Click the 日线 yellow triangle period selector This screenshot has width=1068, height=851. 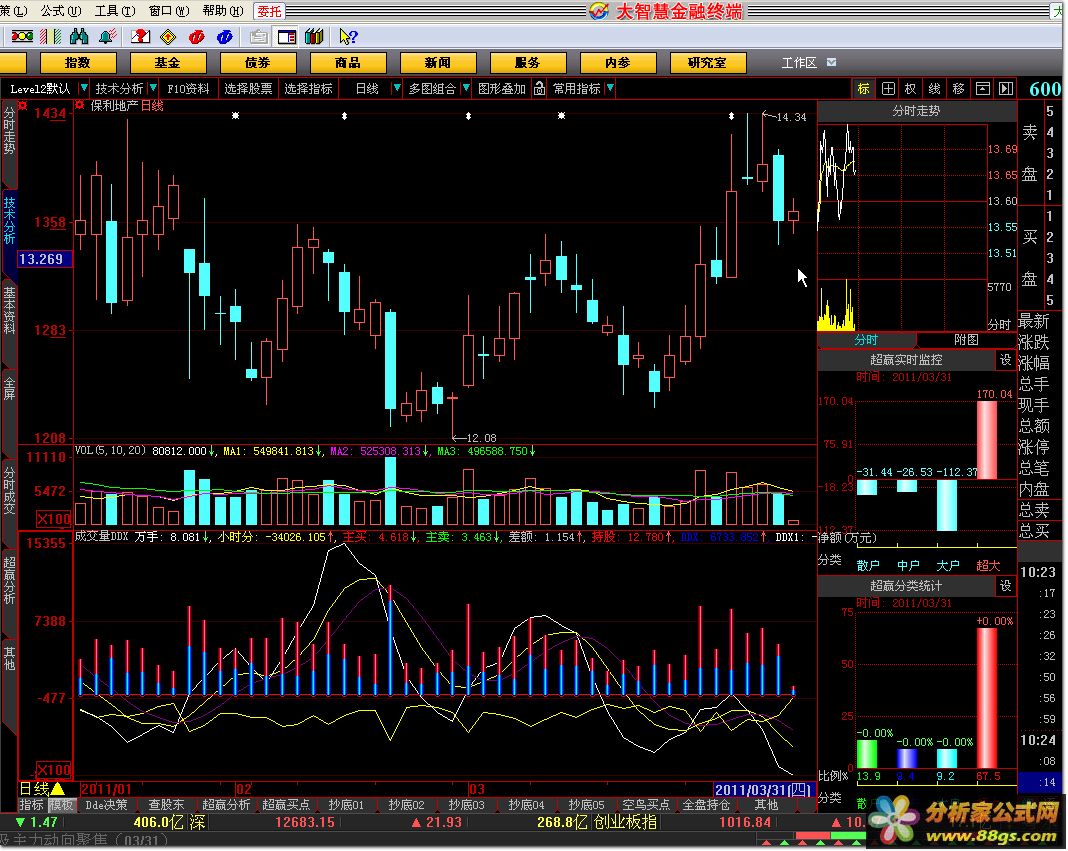[x=58, y=789]
